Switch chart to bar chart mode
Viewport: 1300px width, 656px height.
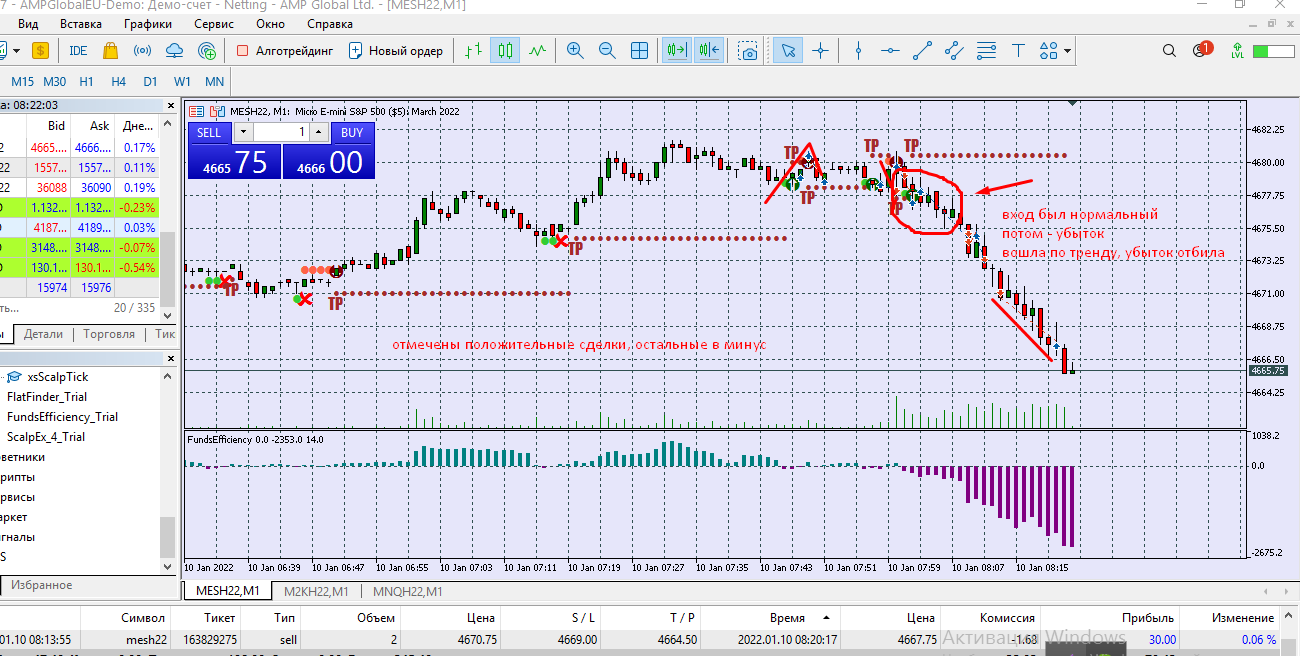click(x=473, y=50)
